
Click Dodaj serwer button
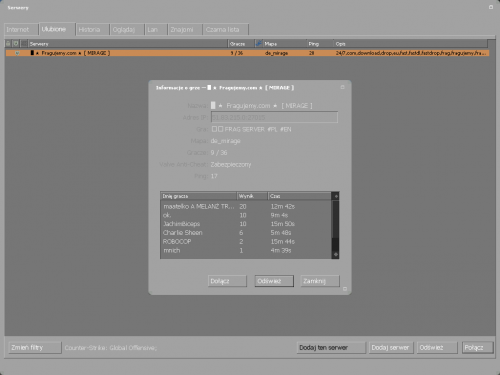click(391, 348)
